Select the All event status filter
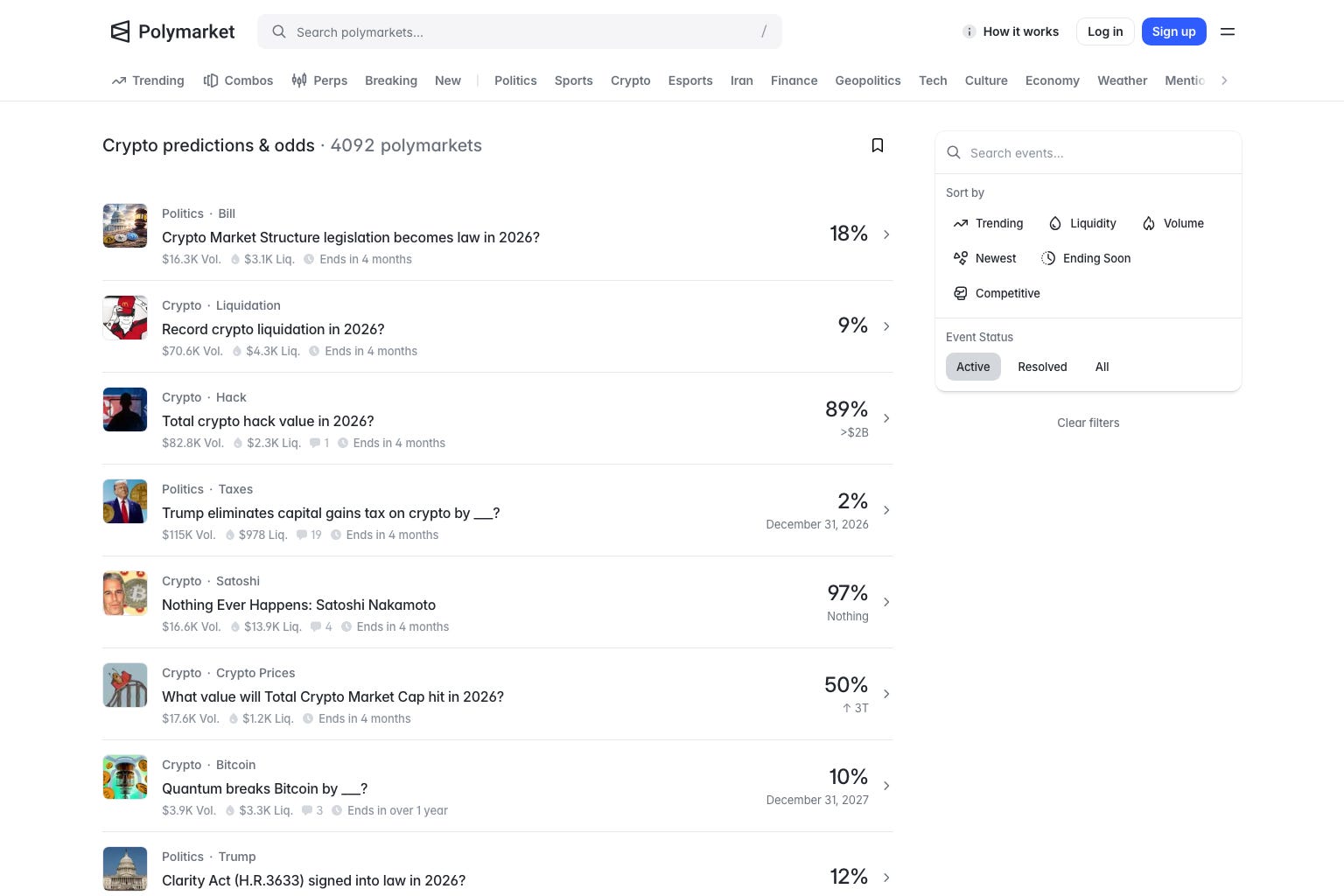Image resolution: width=1344 pixels, height=896 pixels. [x=1102, y=367]
